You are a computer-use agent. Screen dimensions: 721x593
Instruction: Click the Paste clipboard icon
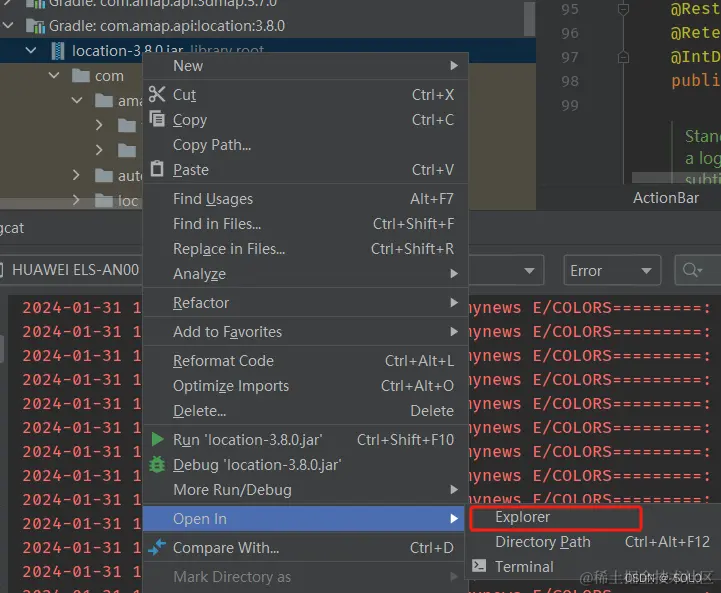(x=157, y=169)
